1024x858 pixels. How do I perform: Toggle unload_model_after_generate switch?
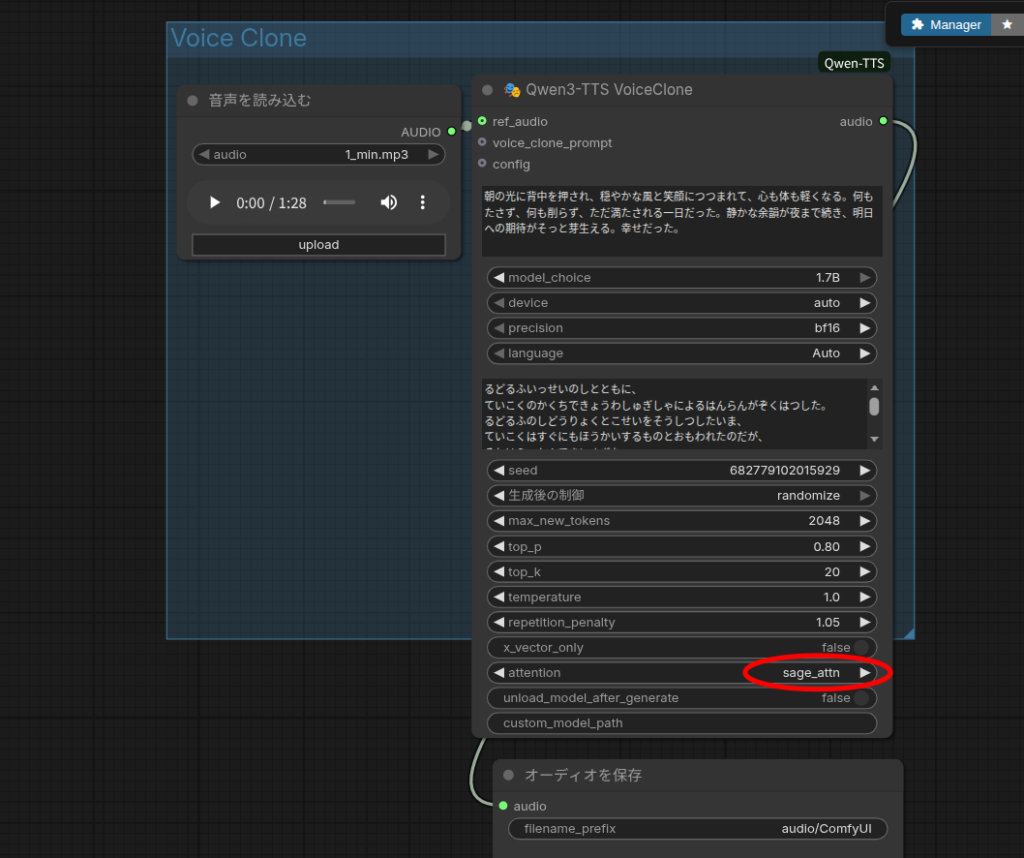pos(859,698)
